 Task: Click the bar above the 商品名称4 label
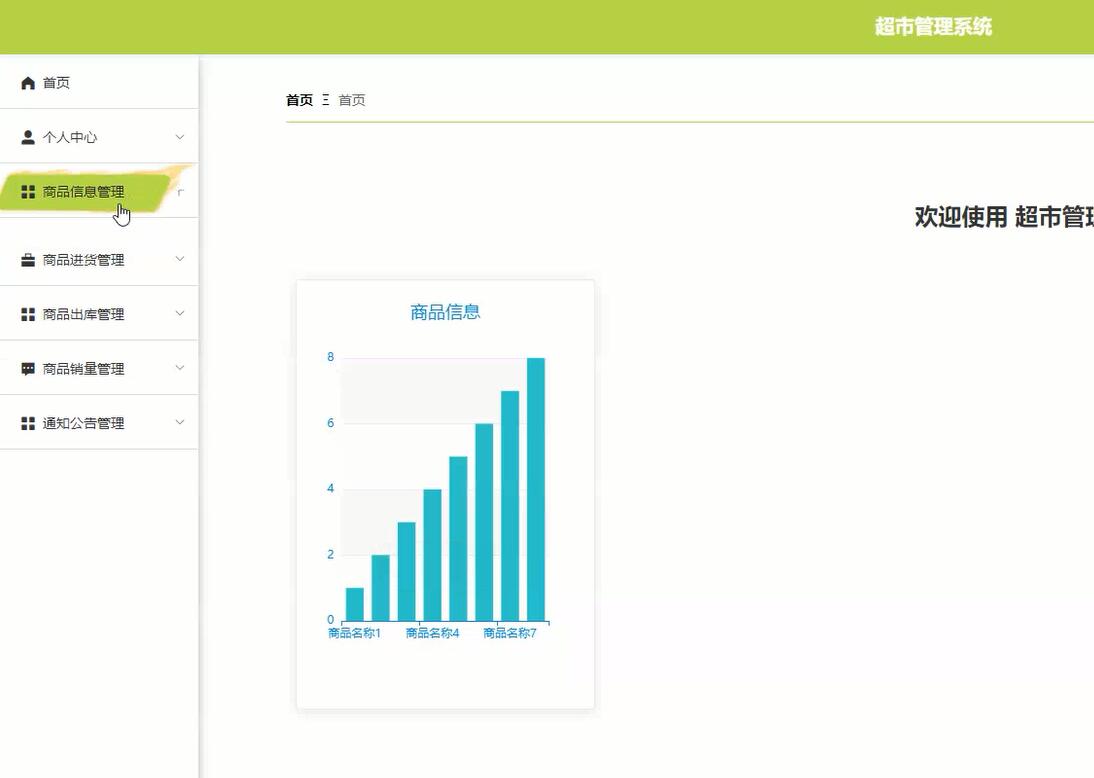click(433, 555)
